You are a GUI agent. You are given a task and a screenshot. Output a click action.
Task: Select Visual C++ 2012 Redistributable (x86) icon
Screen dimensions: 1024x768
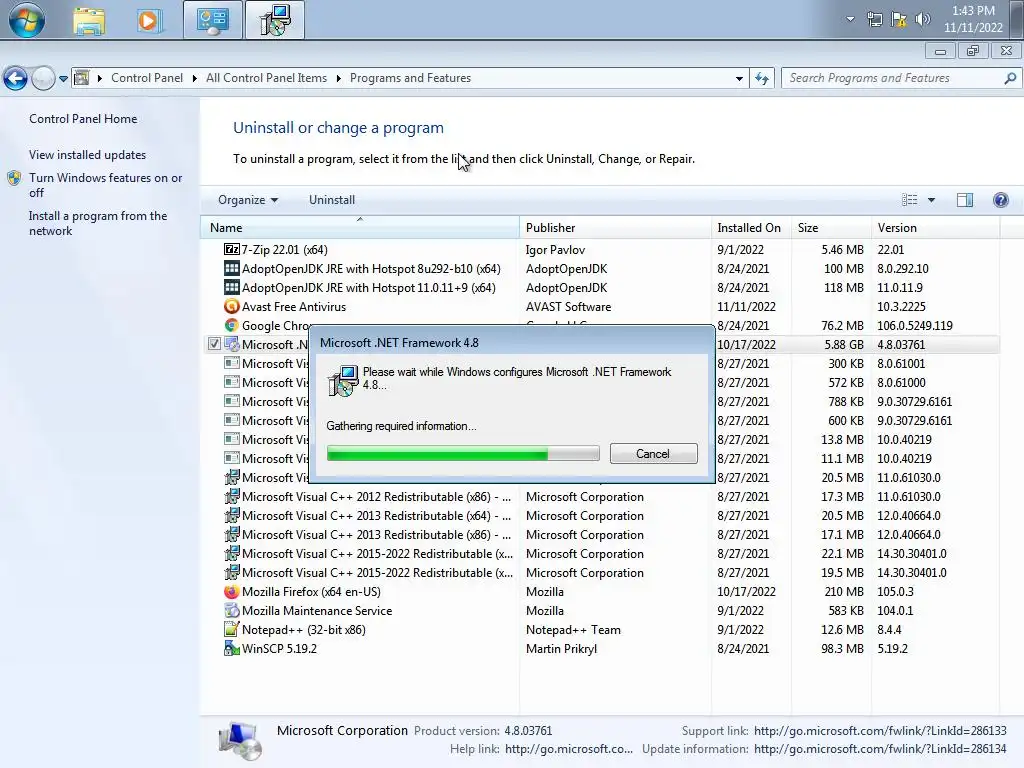pyautogui.click(x=231, y=496)
